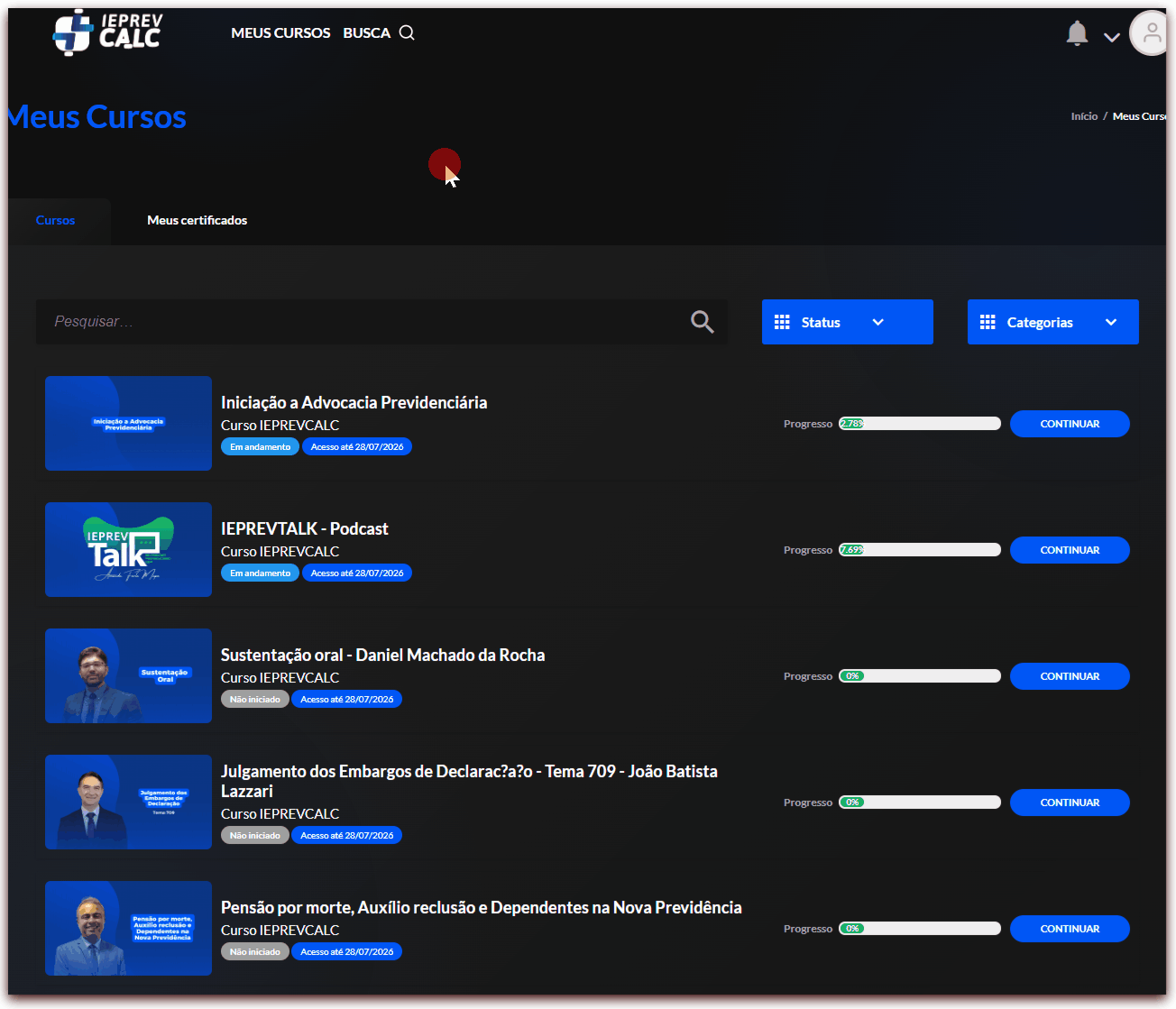Continue the Iniciação a Advocacia Previdenciária course
1176x1009 pixels.
pos(1070,424)
